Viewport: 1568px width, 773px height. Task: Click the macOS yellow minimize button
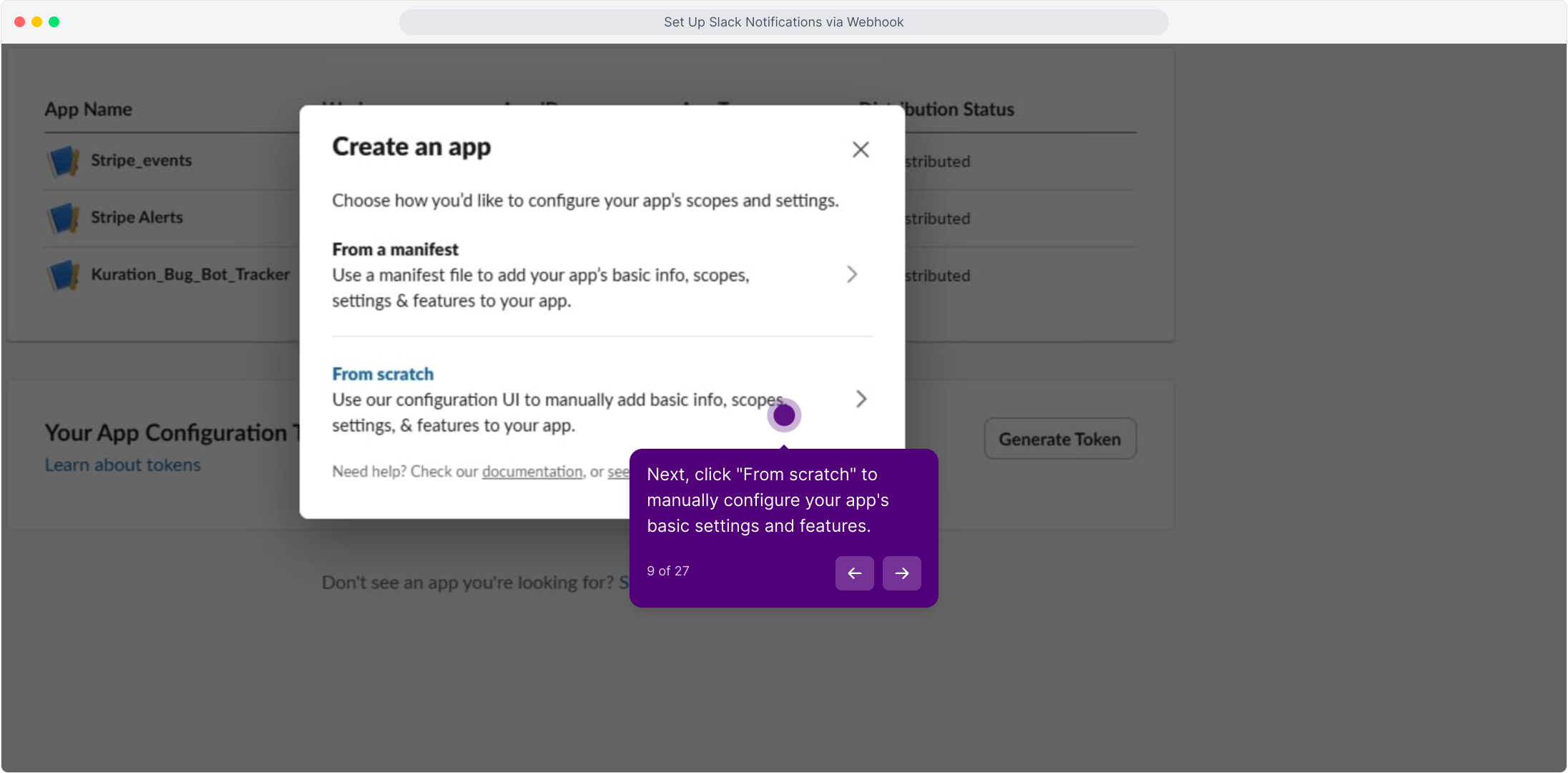point(37,22)
